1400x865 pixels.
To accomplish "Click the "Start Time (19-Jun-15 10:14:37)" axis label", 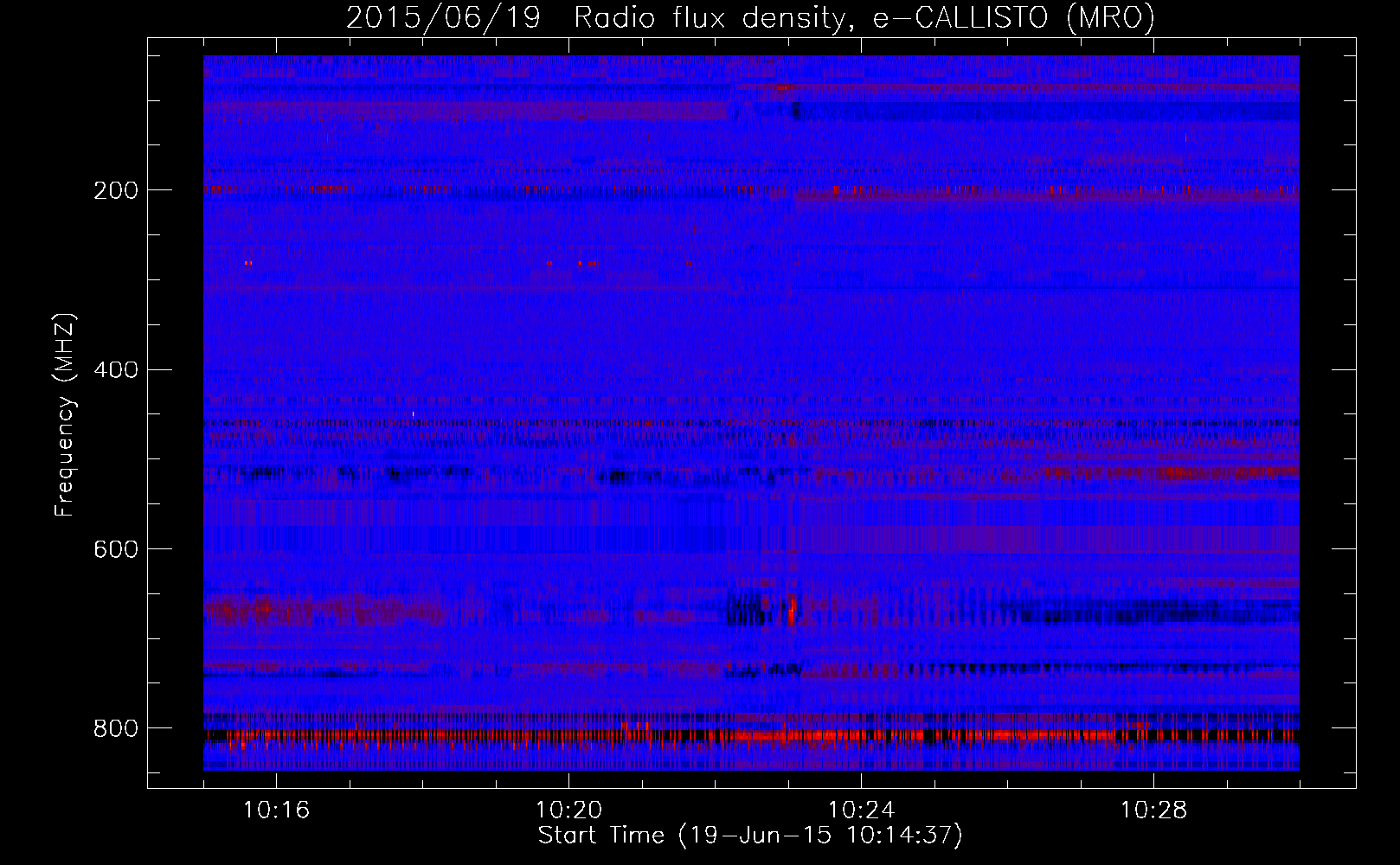I will (x=750, y=836).
